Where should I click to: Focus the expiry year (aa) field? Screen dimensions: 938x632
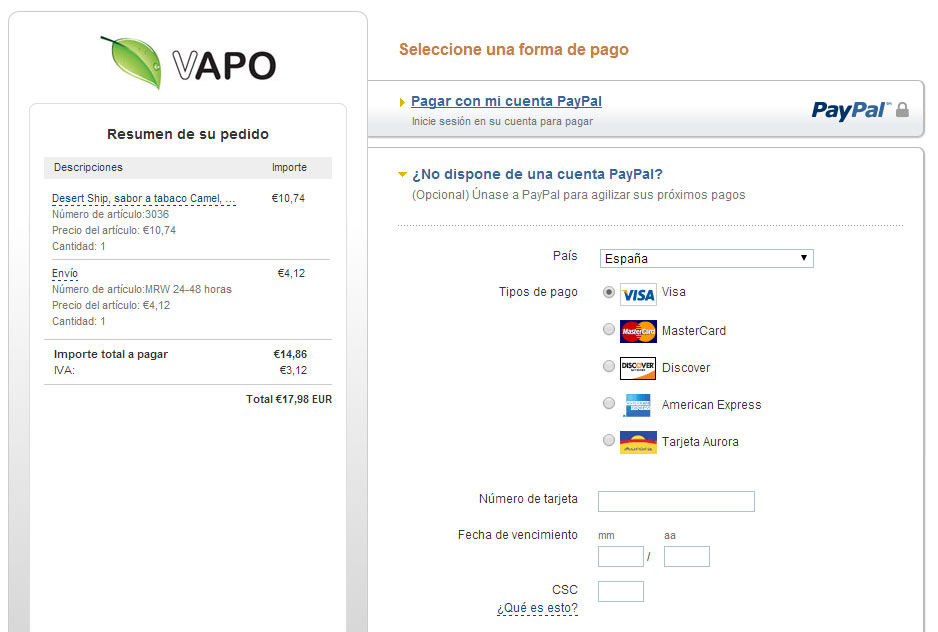(686, 557)
